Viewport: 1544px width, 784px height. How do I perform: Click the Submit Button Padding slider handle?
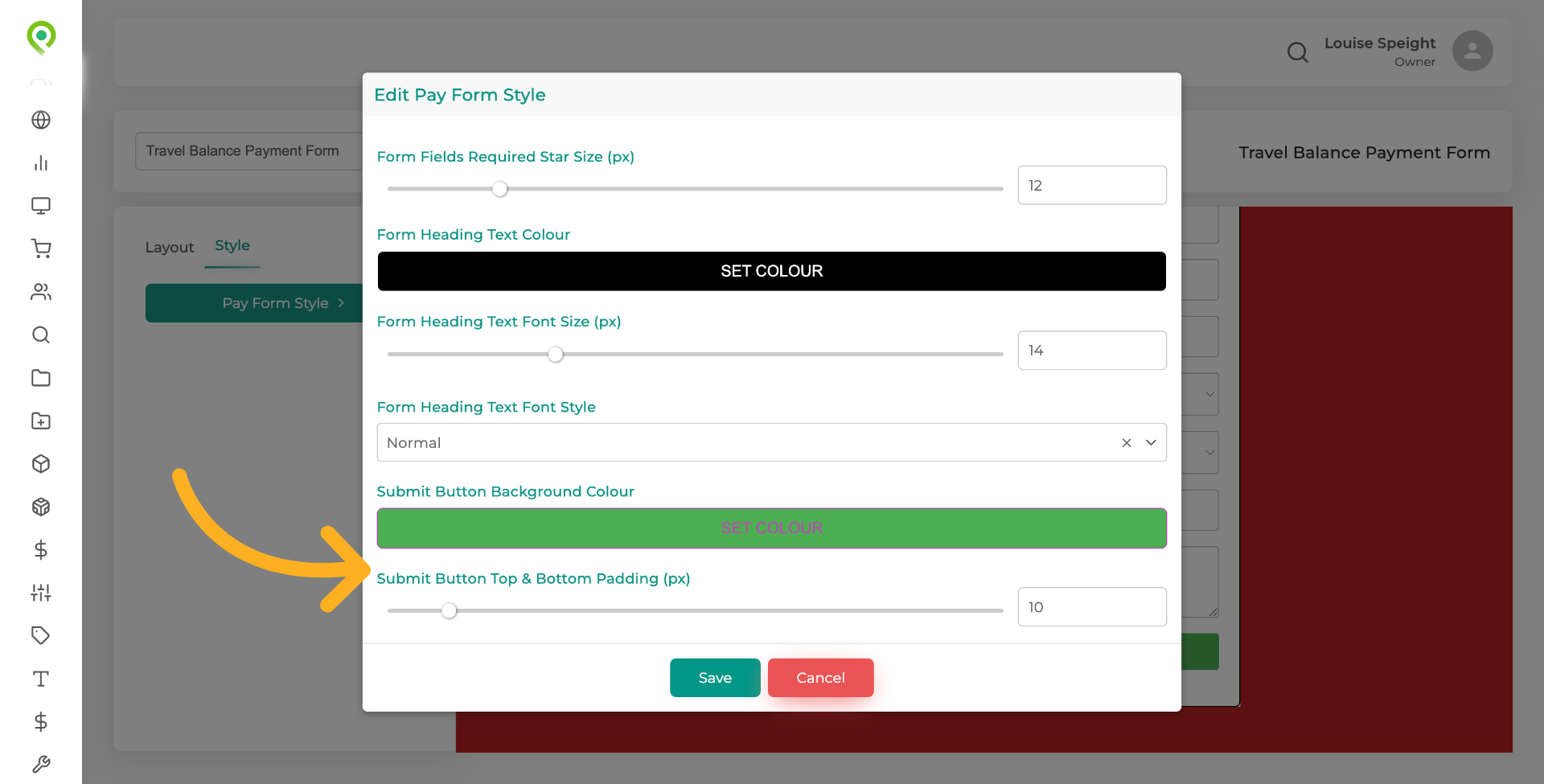(450, 611)
